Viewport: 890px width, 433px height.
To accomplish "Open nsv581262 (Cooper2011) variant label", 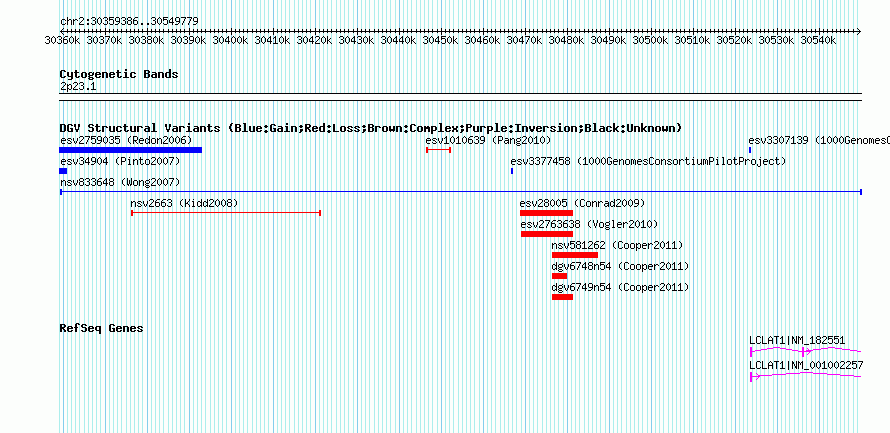I will 618,246.
